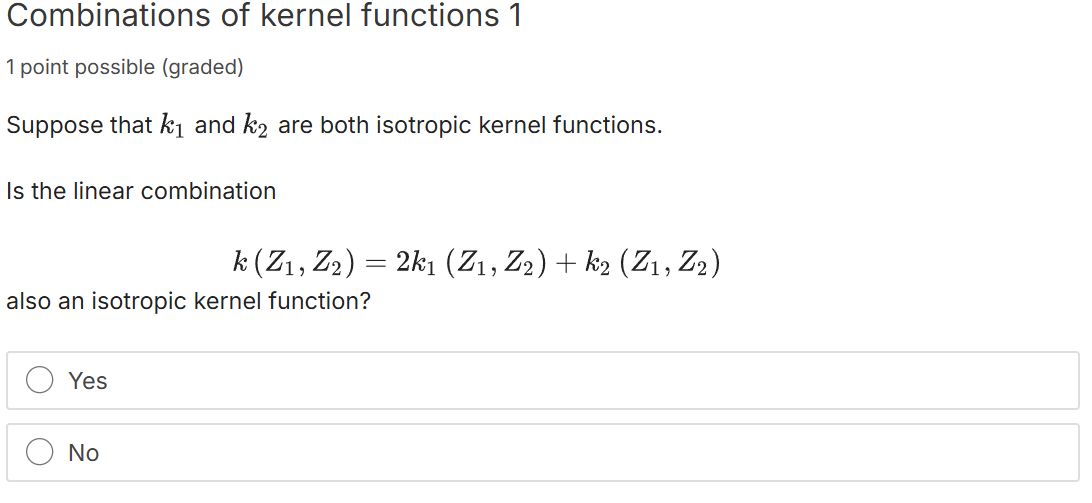Click the 'Is the linear combination' text
Screen dimensions: 1092x503
141,191
